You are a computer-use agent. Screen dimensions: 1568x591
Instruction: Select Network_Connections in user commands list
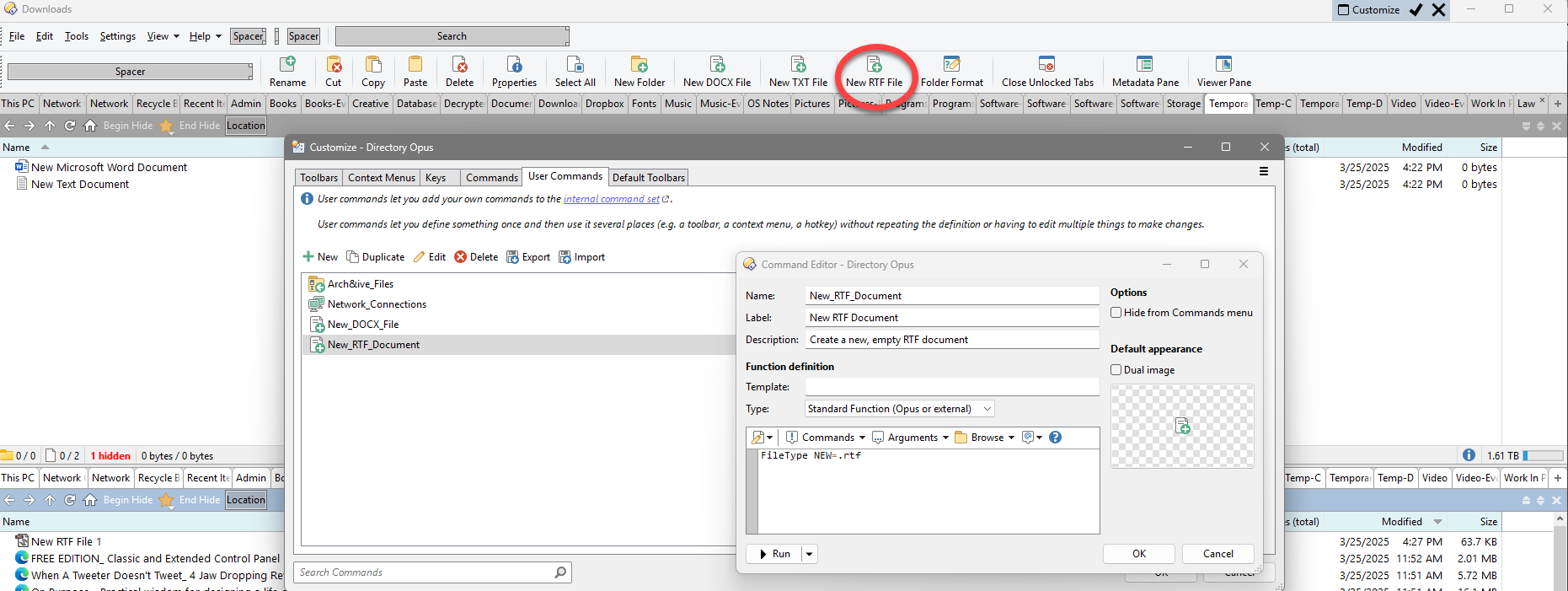tap(377, 304)
